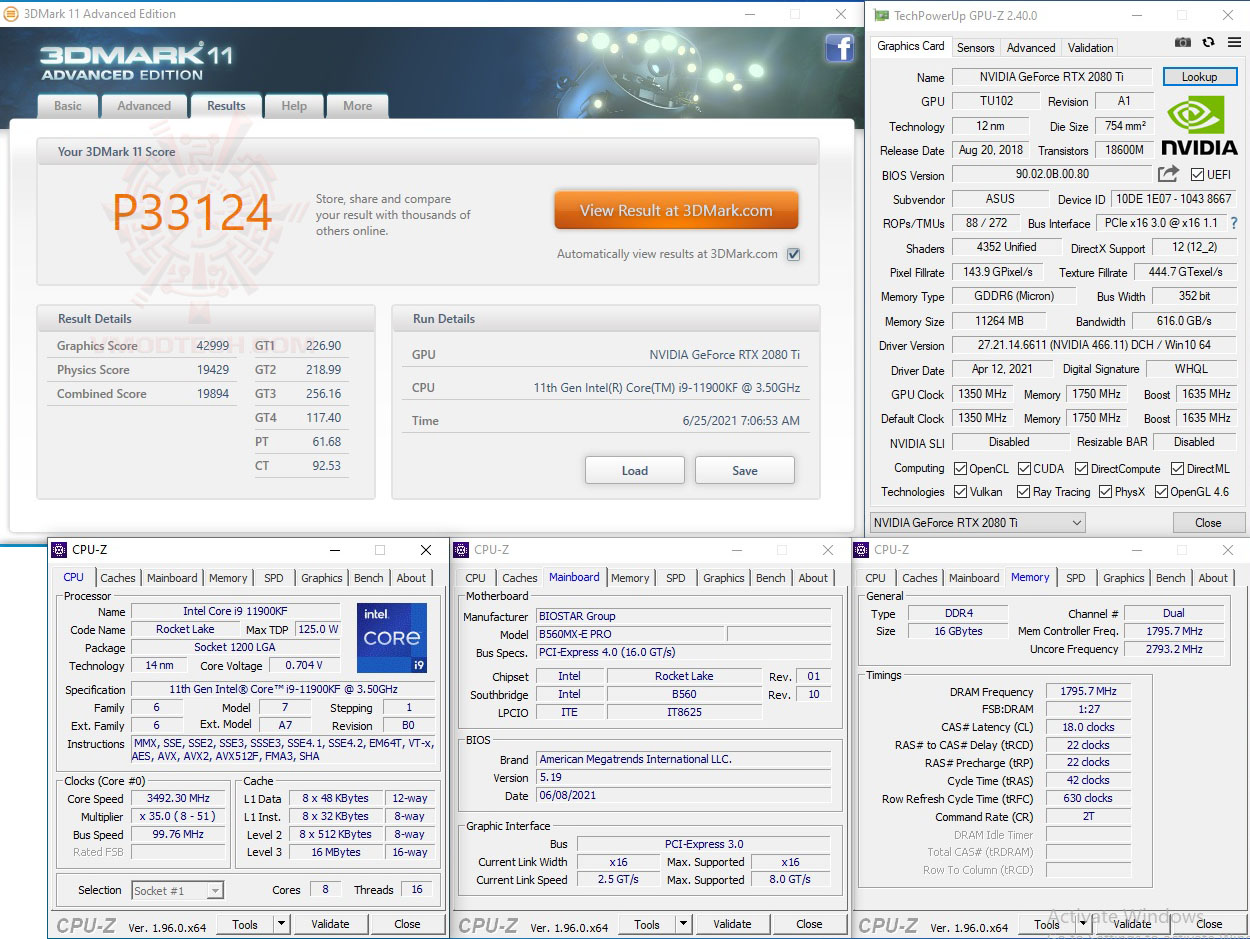
Task: Click the Core Speed value field in CPU-Z
Action: tap(178, 799)
